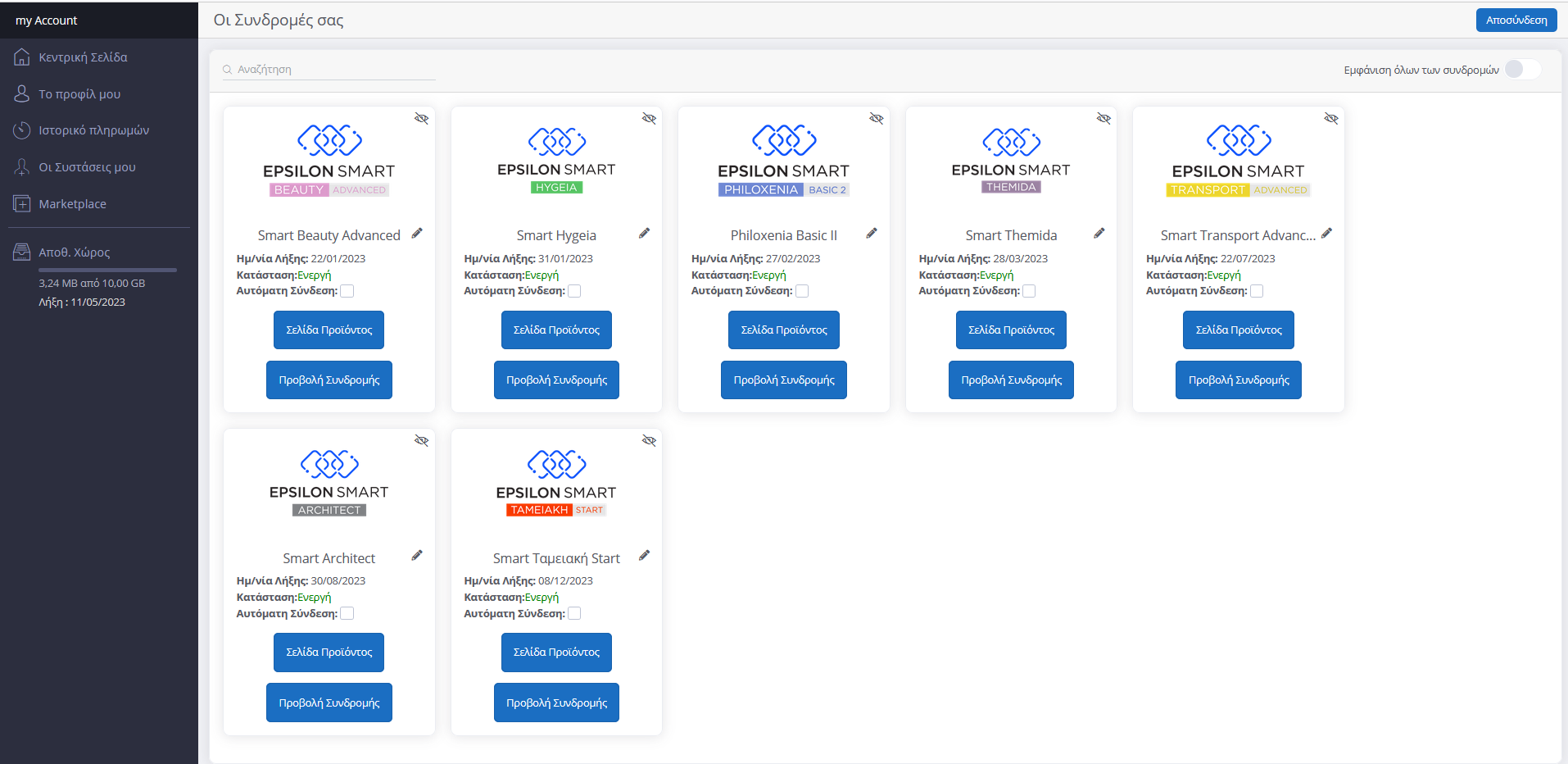This screenshot has width=1568, height=764.
Task: Click the Epsilon Smart Hygeia logo
Action: pos(556,161)
